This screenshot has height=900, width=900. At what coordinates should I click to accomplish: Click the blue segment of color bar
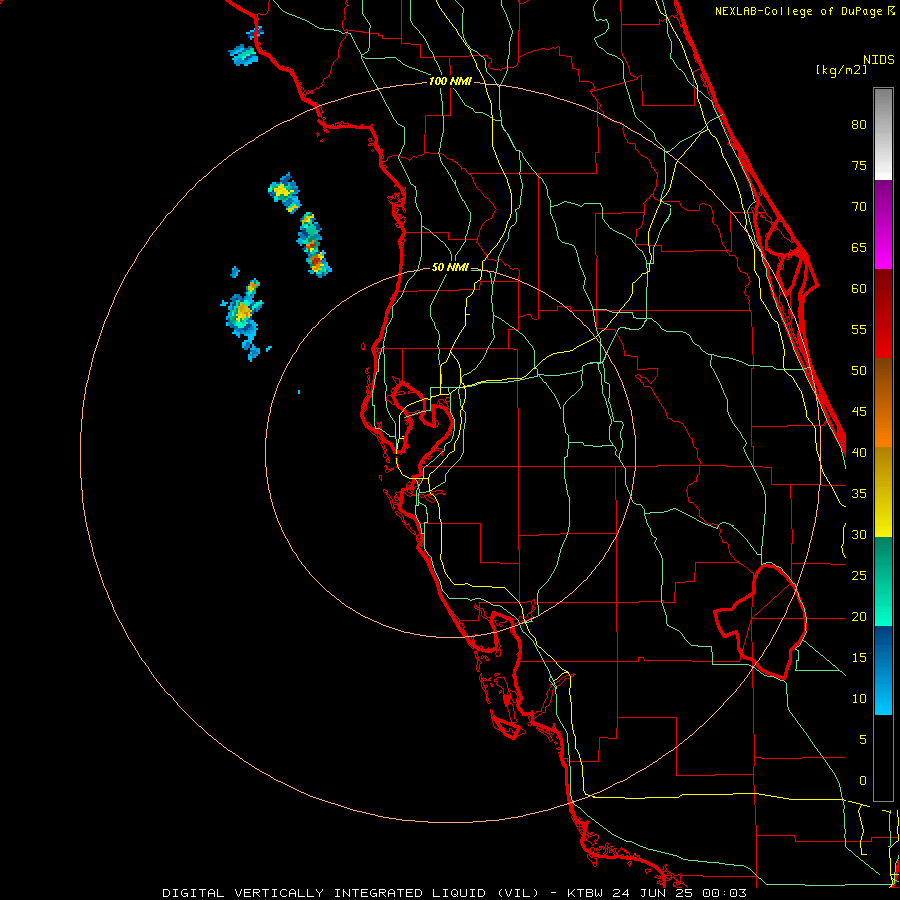click(883, 670)
